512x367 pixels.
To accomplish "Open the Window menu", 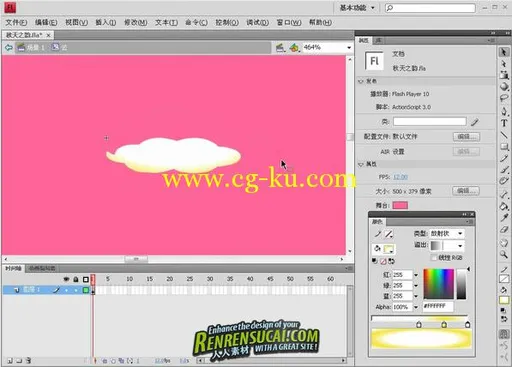I will coord(289,22).
